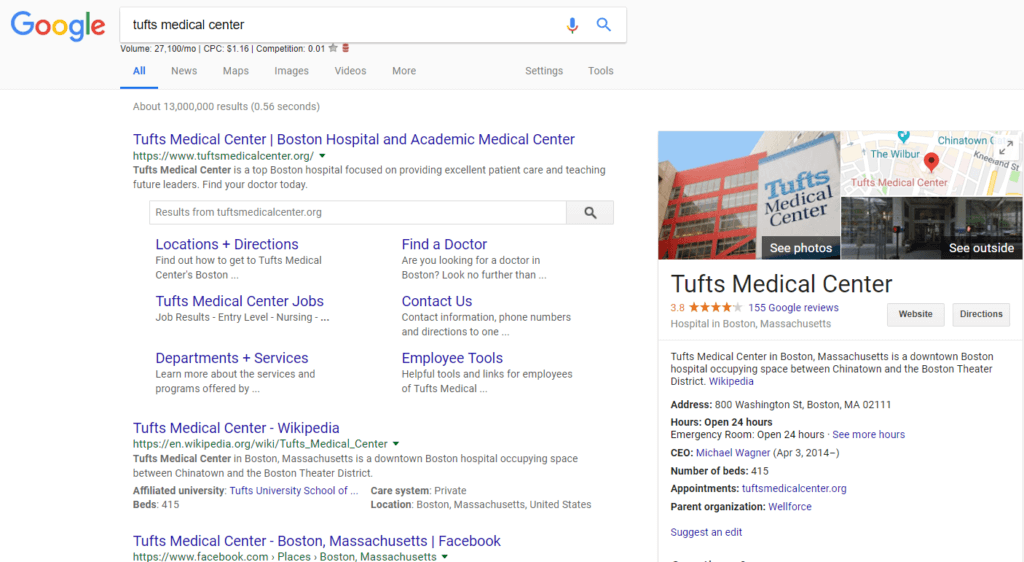Open See photos building thumbnail
The image size is (1024, 562).
click(749, 195)
